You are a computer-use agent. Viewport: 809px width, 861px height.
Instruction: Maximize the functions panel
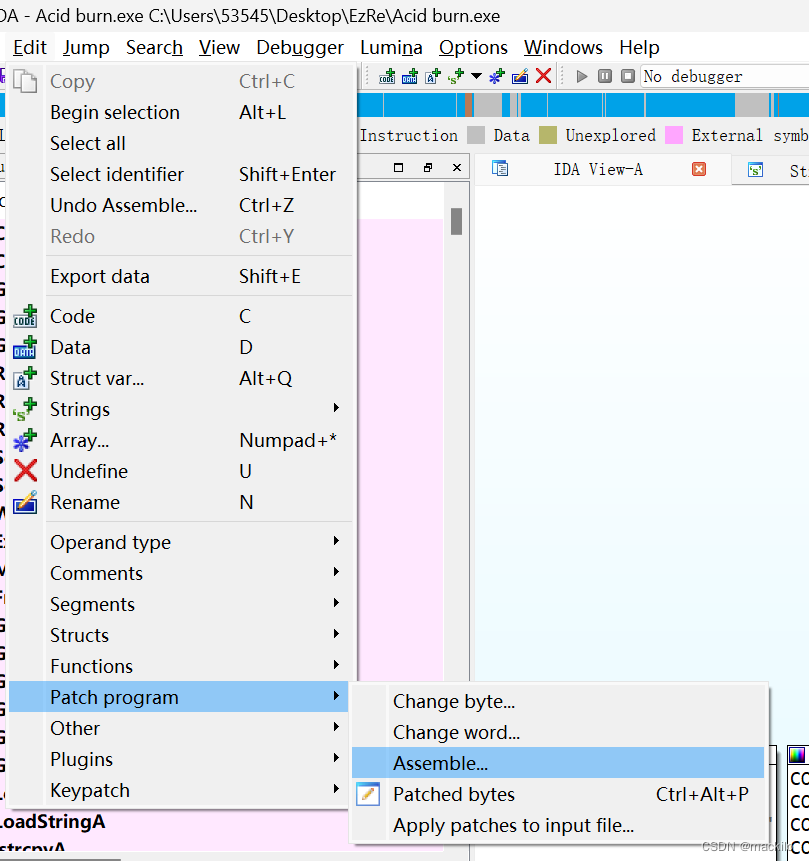[399, 167]
